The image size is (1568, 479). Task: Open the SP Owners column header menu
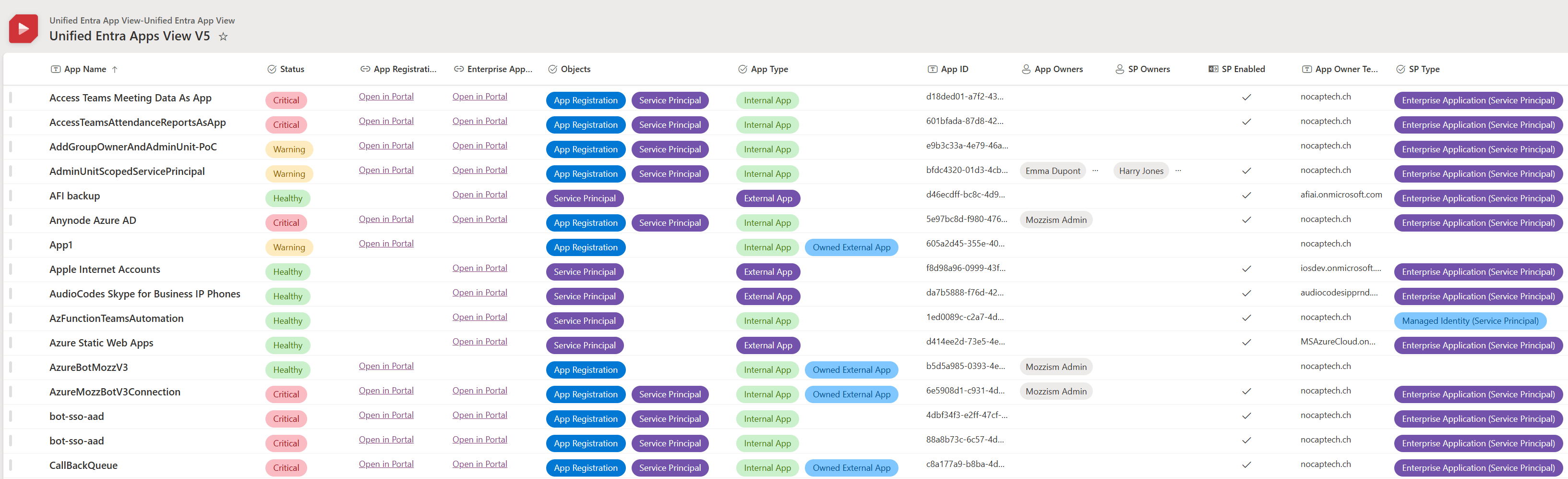coord(1142,70)
